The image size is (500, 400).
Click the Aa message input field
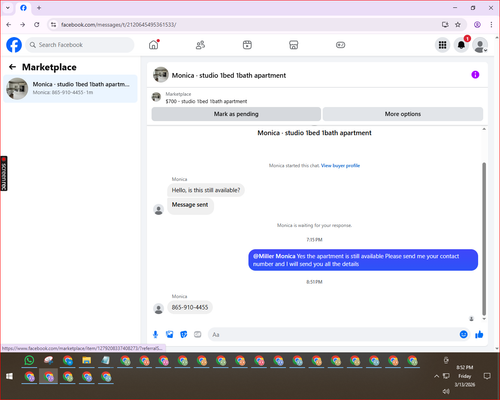tap(333, 334)
